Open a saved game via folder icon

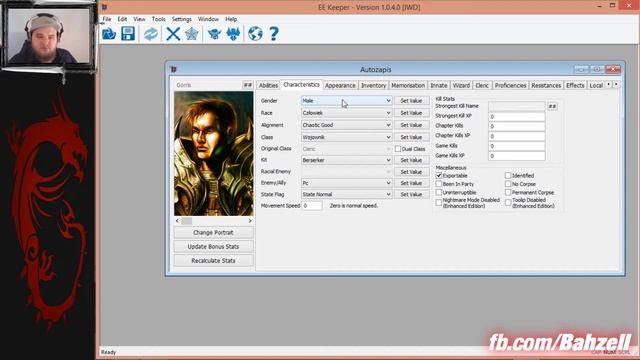pos(109,33)
